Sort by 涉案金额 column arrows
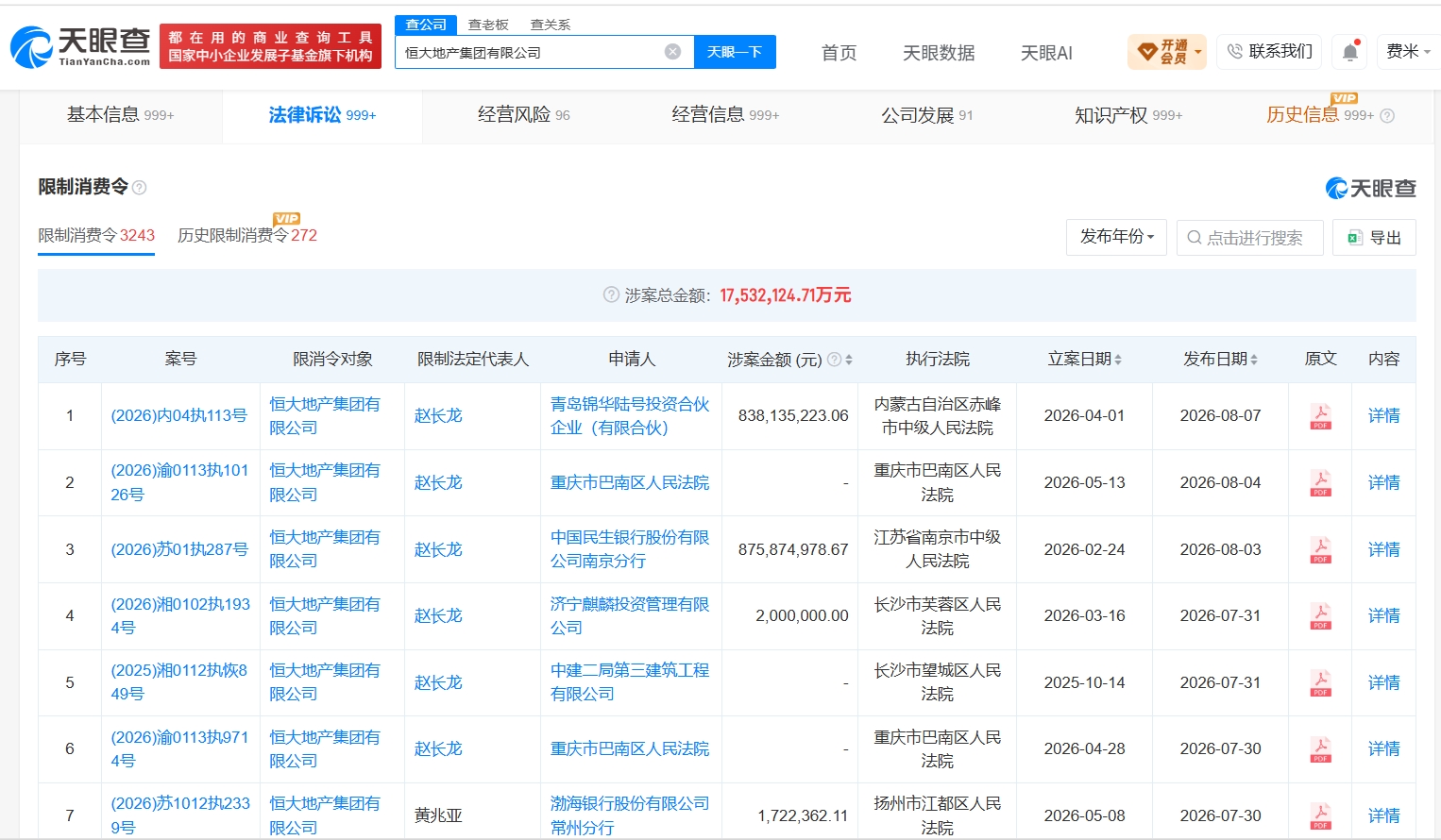This screenshot has width=1441, height=840. click(x=849, y=360)
